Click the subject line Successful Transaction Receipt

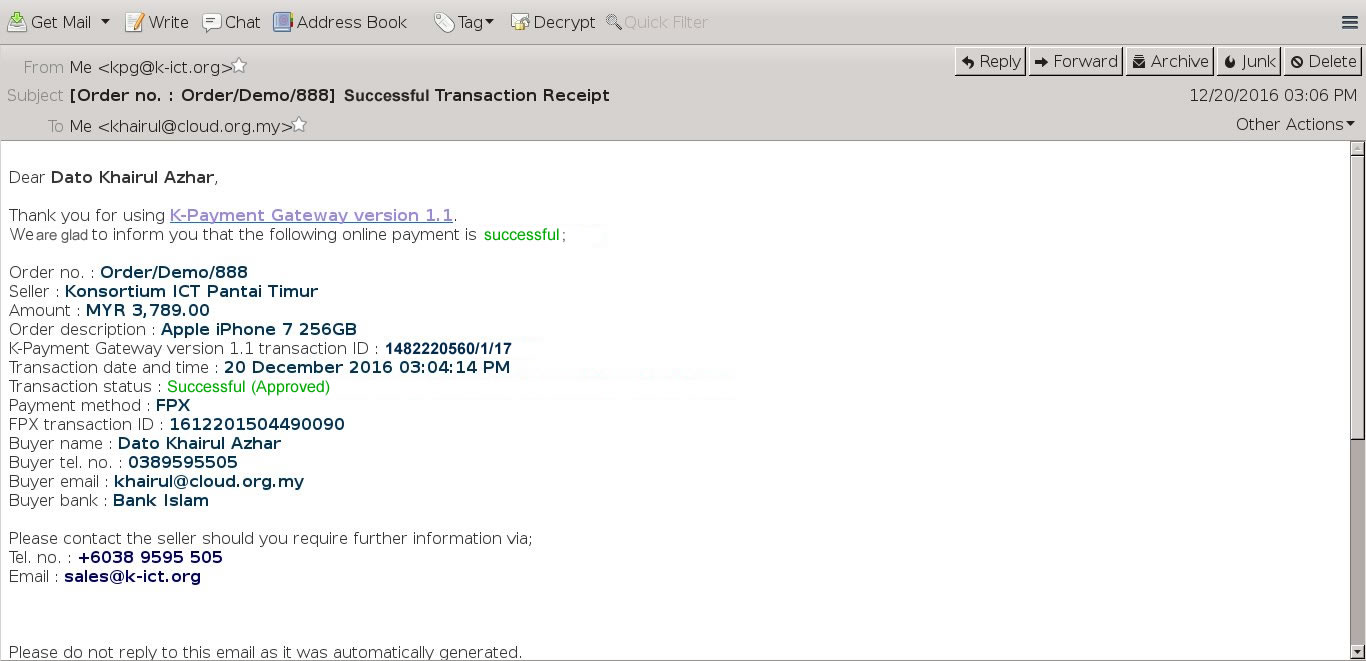click(477, 95)
